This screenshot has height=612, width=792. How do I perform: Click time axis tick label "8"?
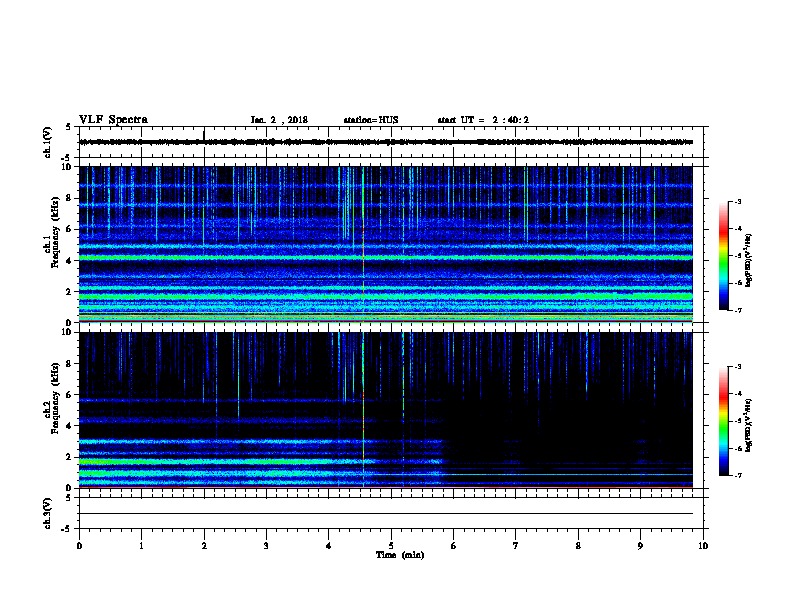[x=578, y=546]
